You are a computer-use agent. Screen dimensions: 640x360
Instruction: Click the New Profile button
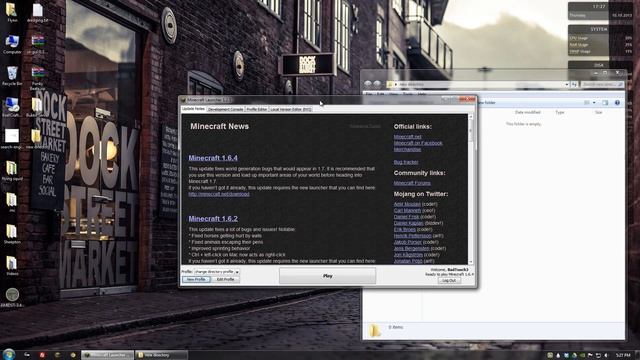pos(196,280)
